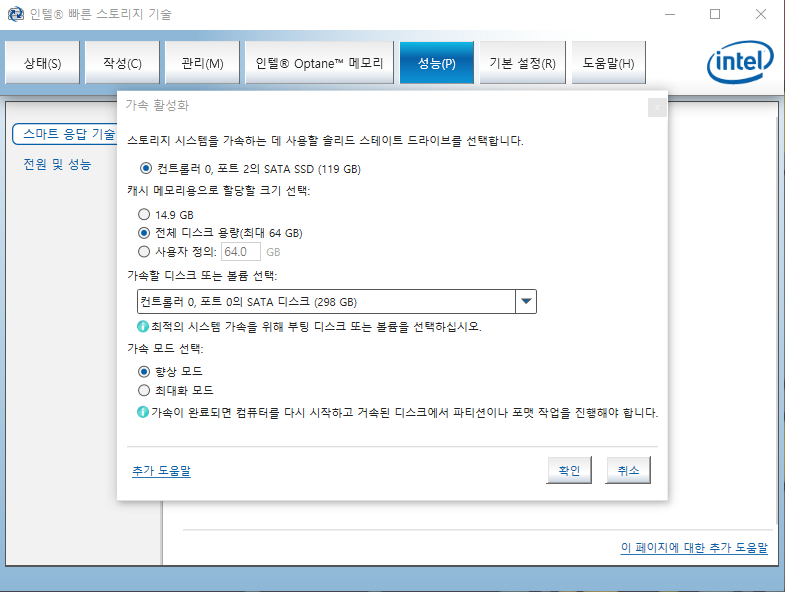This screenshot has width=785, height=592.
Task: Click info icon beside boot disk recommendation
Action: coord(143,327)
